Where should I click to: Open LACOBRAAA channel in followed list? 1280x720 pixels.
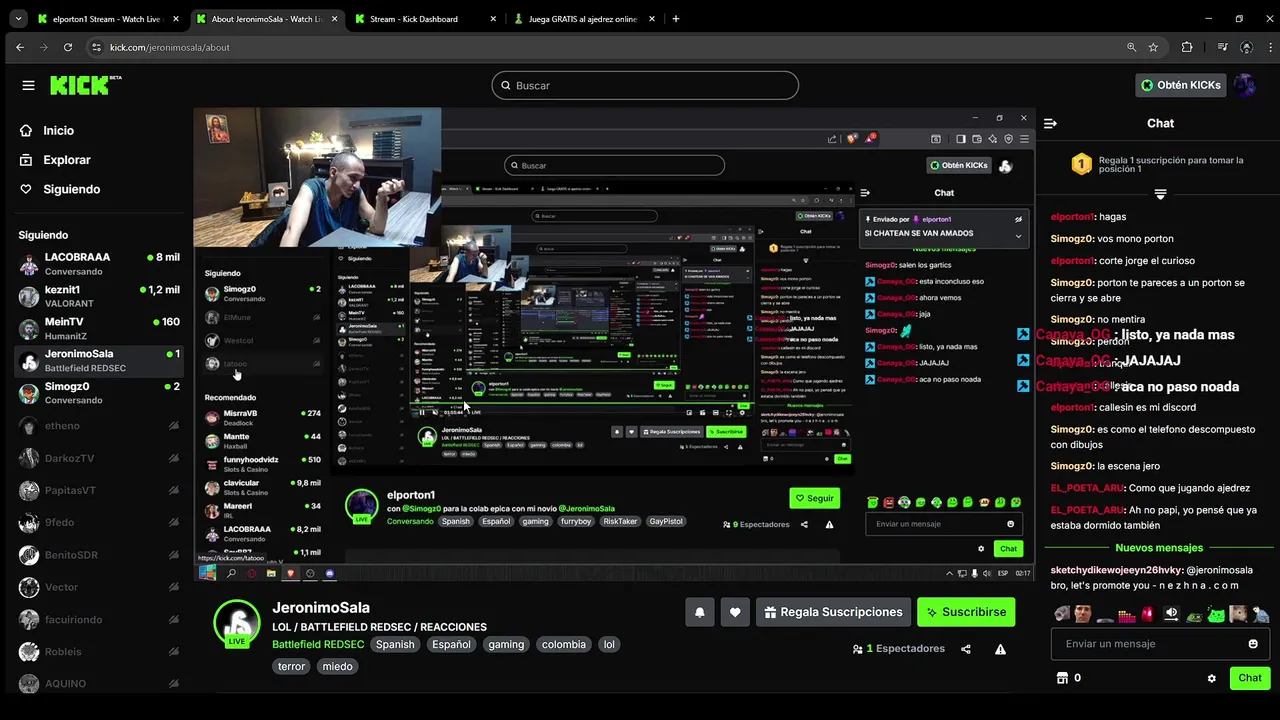(x=98, y=264)
